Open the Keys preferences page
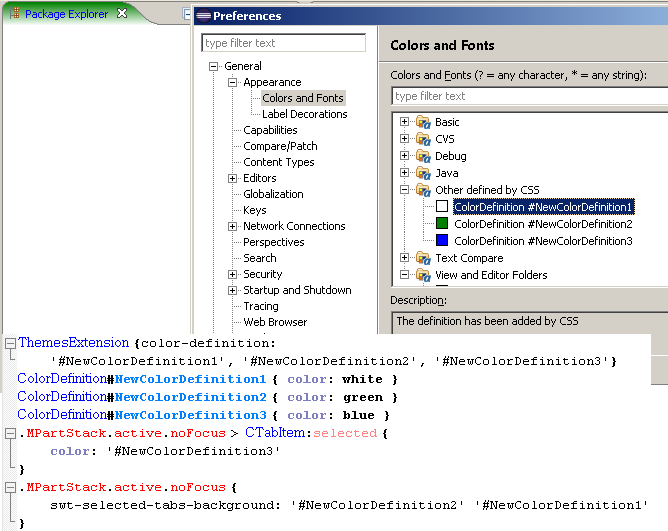668x531 pixels. 255,211
